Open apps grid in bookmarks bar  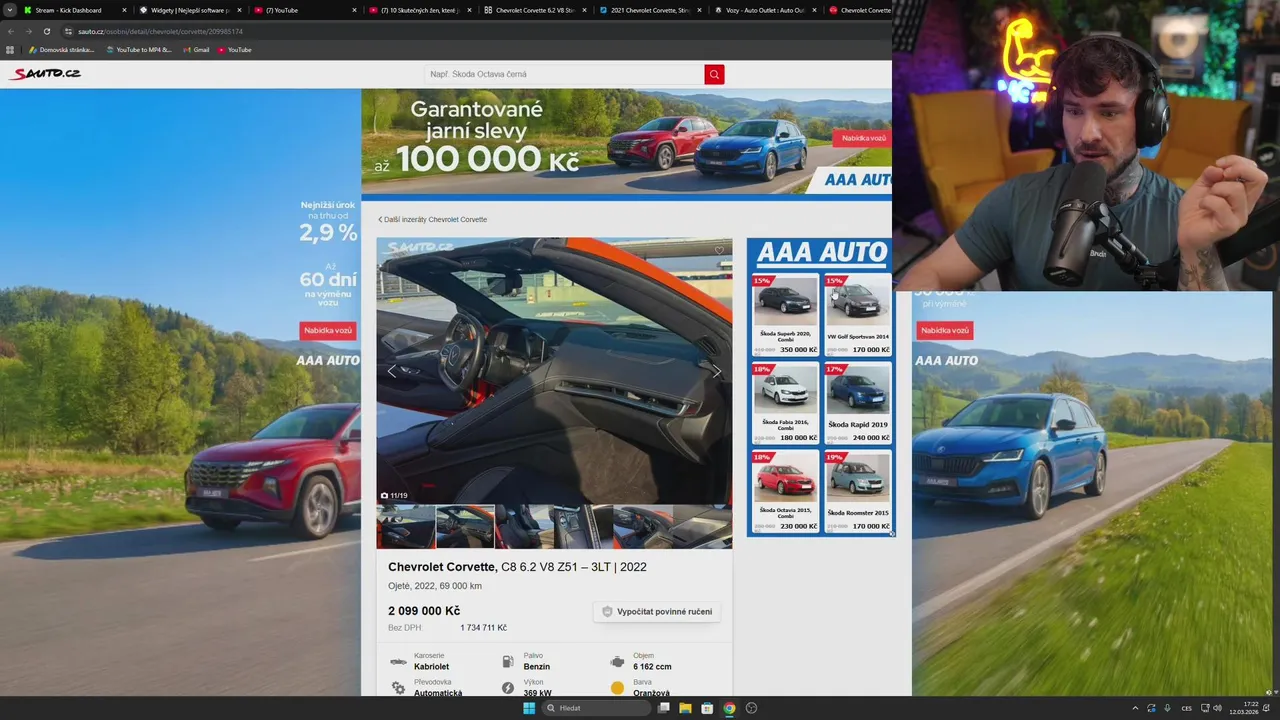10,49
